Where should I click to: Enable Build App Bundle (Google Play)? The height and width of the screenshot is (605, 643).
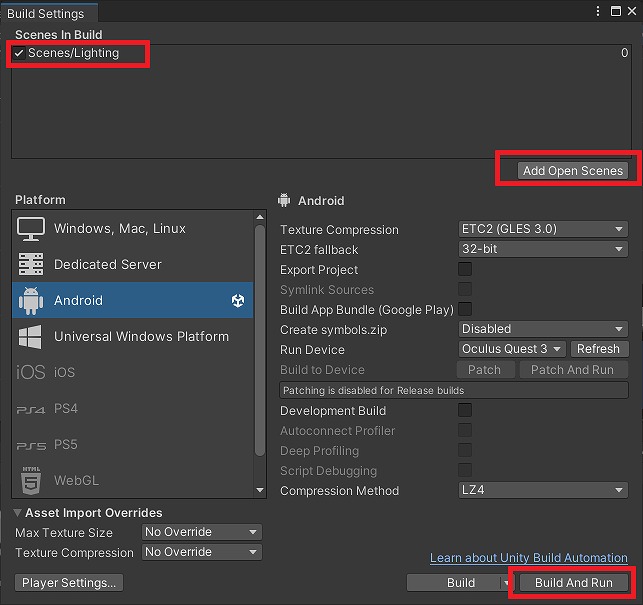click(x=465, y=309)
